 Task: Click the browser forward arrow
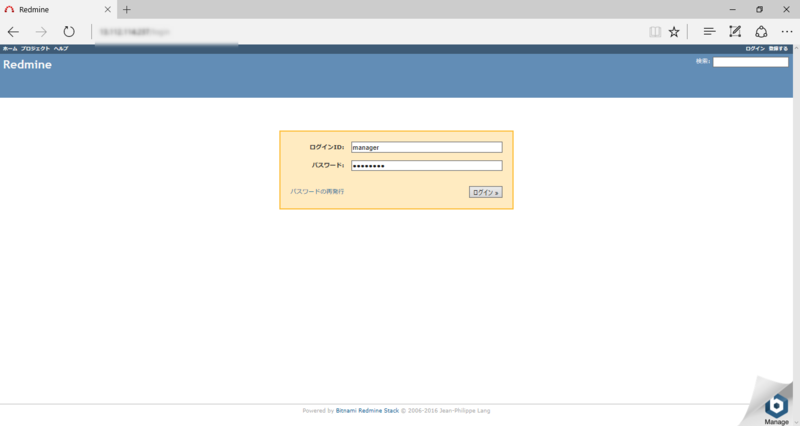coord(41,32)
